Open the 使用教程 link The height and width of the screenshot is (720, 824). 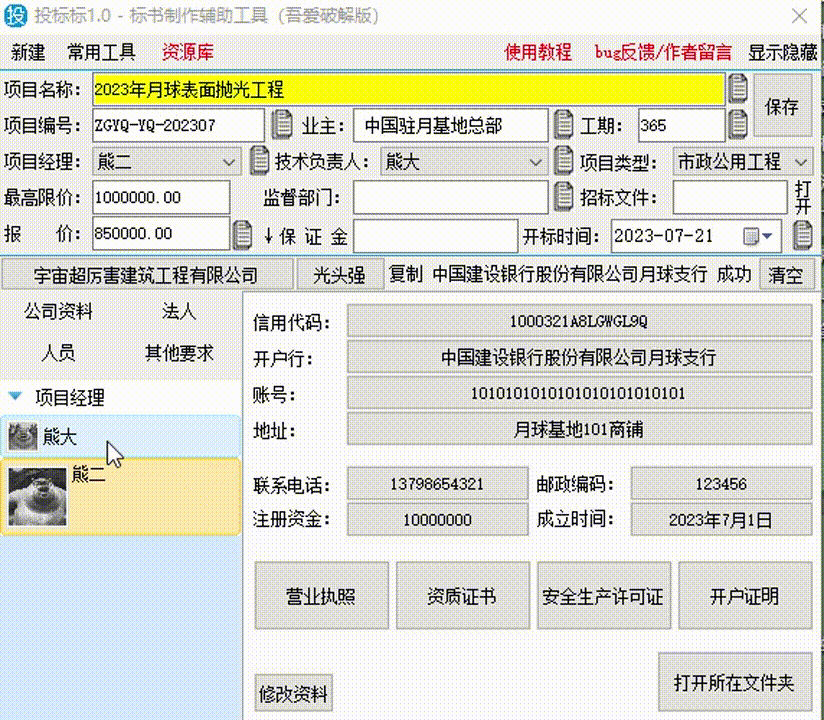538,53
